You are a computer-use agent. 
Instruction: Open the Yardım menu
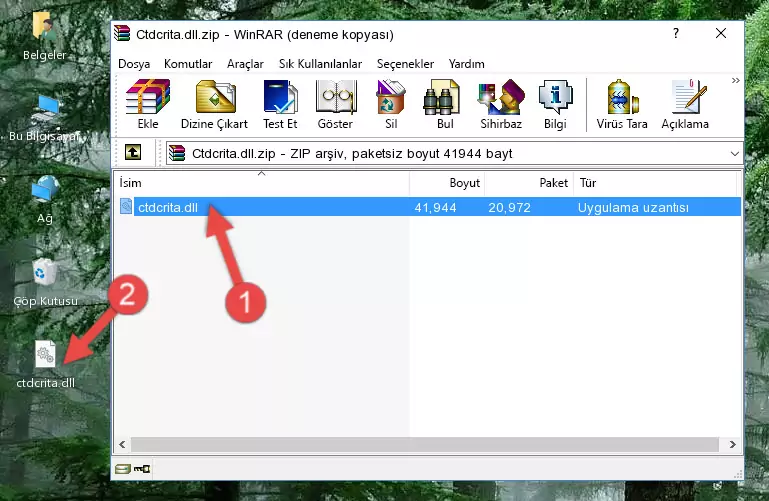(x=466, y=64)
